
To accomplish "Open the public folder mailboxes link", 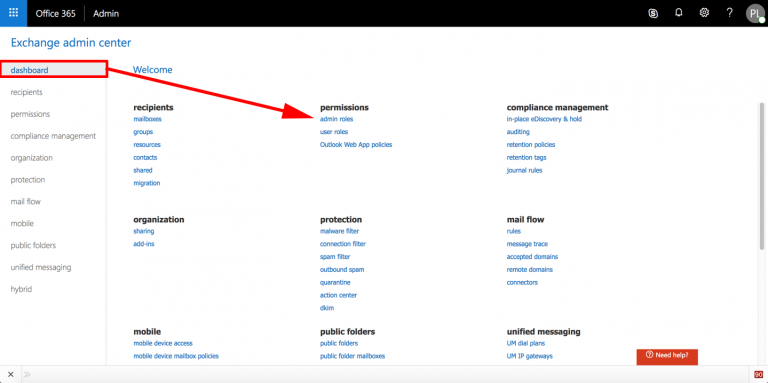I will (353, 356).
